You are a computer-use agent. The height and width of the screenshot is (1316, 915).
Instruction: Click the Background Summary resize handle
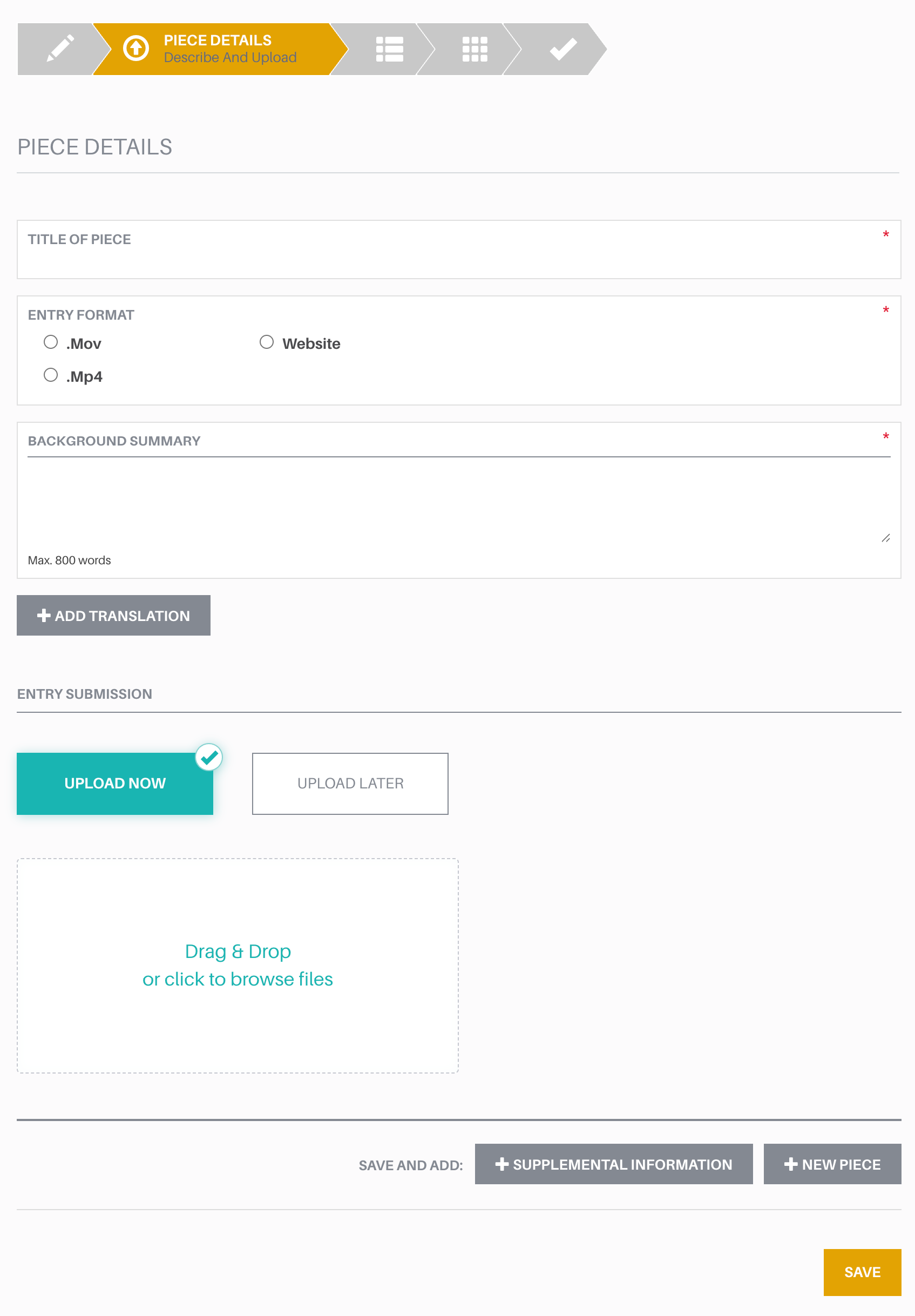tap(885, 538)
